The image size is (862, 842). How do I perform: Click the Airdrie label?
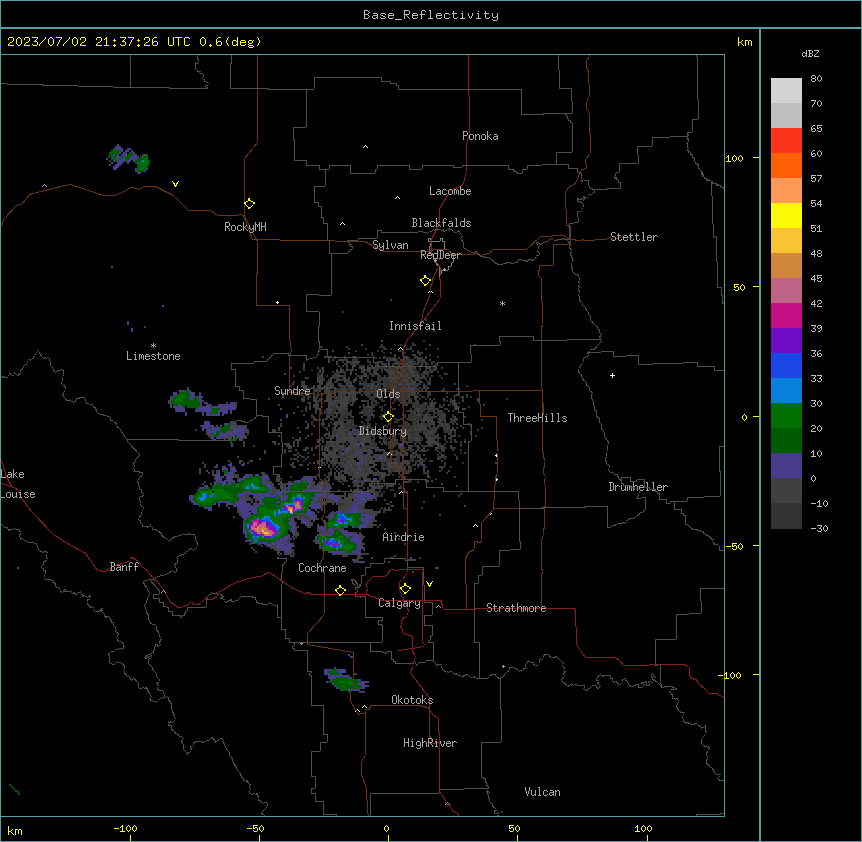(403, 537)
